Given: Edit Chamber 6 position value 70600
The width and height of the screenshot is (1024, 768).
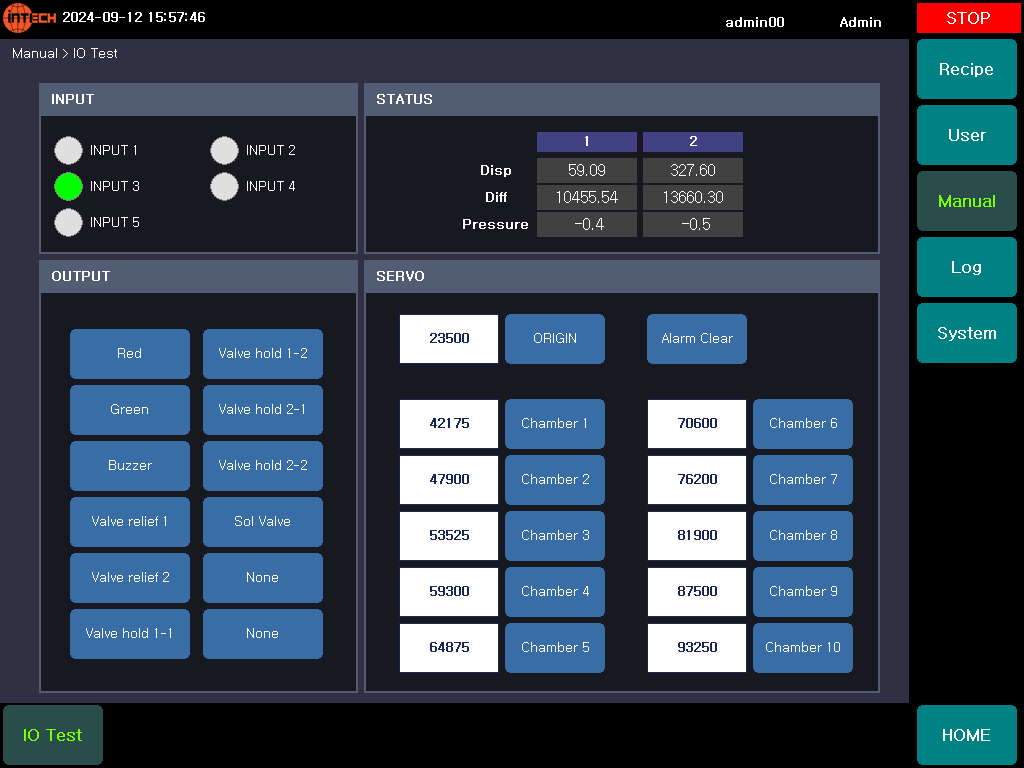Looking at the screenshot, I should [x=697, y=424].
